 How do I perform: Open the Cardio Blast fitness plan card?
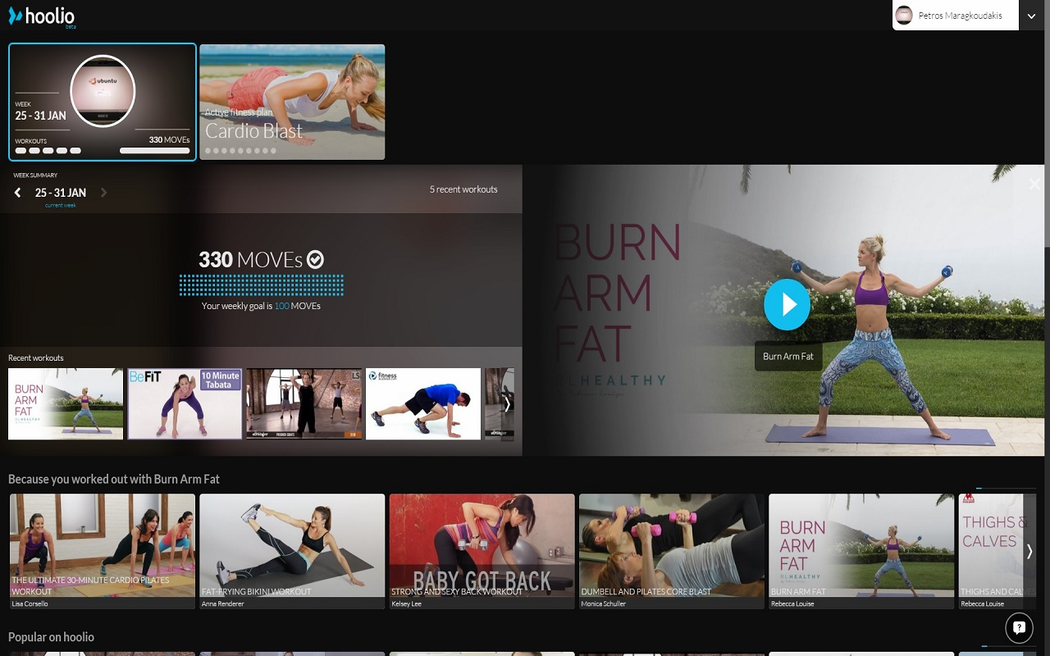pyautogui.click(x=292, y=102)
